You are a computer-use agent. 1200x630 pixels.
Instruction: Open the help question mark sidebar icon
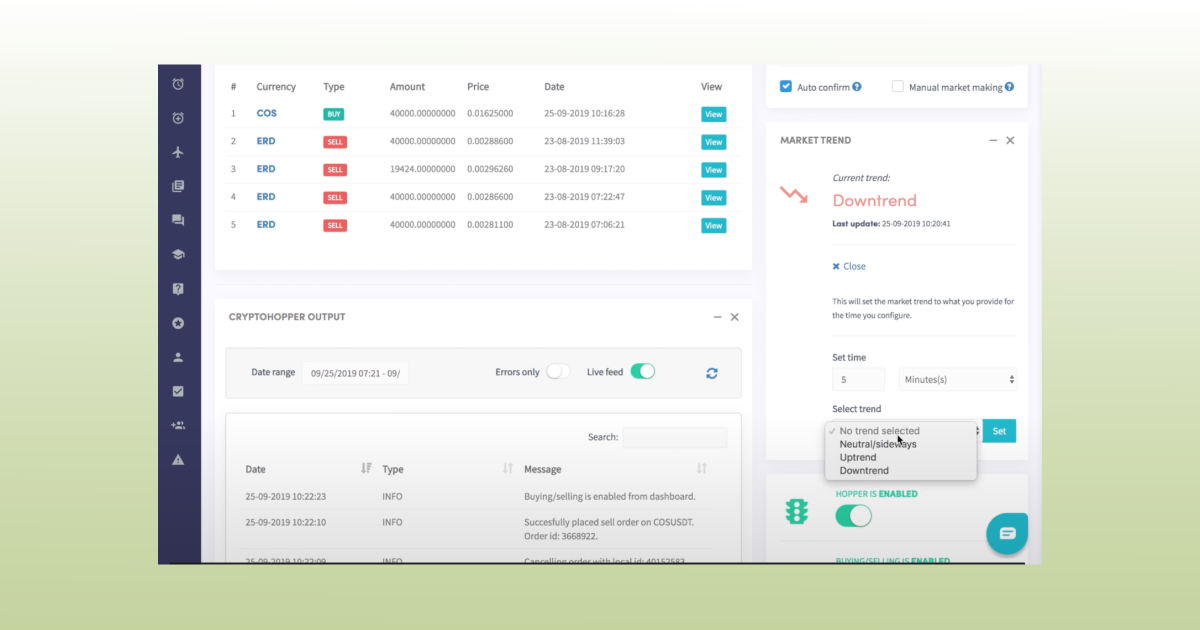tap(178, 288)
